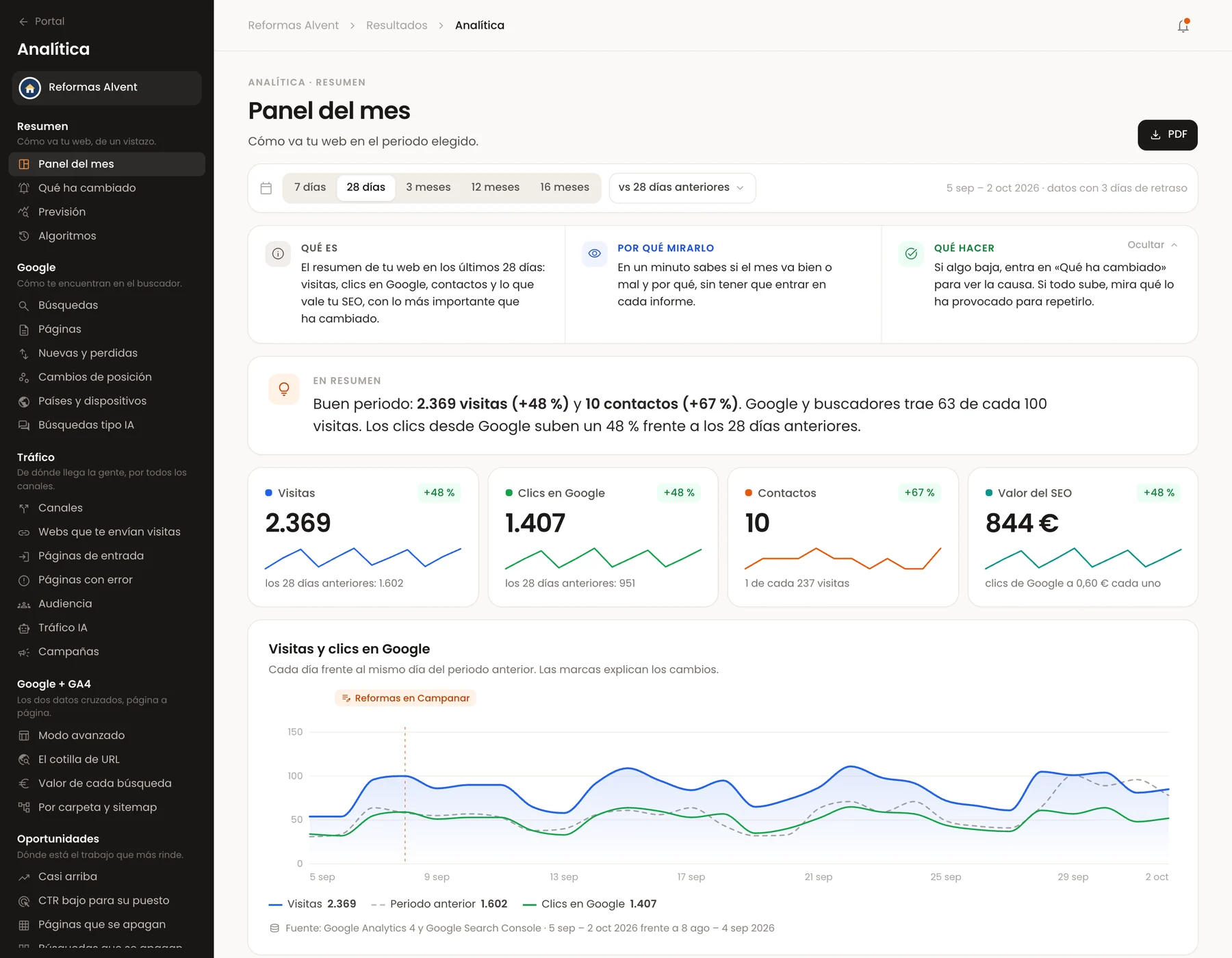Open the vs 28 días anteriores dropdown
The image size is (1232, 958).
tap(682, 188)
